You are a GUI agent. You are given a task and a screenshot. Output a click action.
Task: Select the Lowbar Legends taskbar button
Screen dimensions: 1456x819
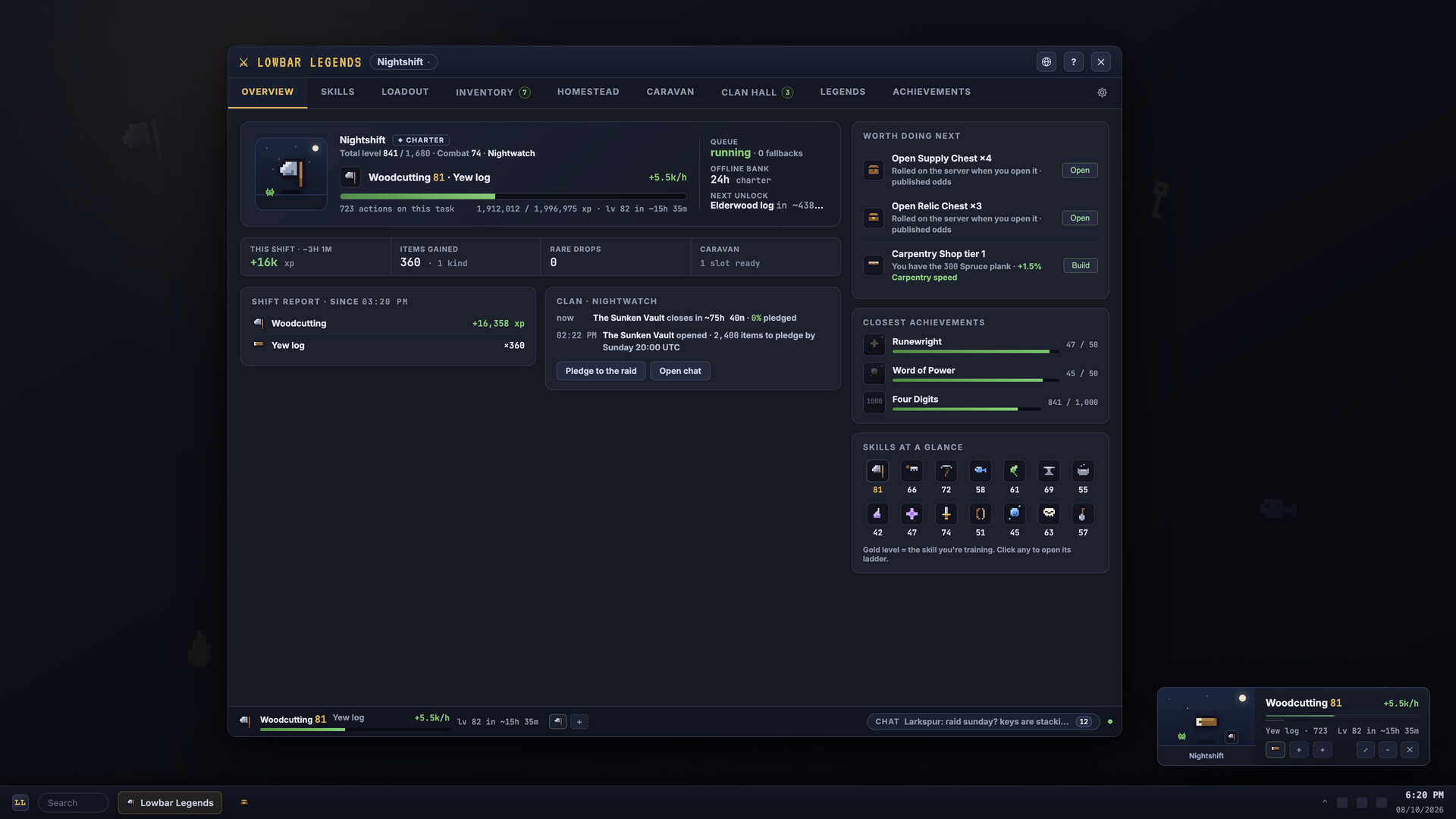170,803
